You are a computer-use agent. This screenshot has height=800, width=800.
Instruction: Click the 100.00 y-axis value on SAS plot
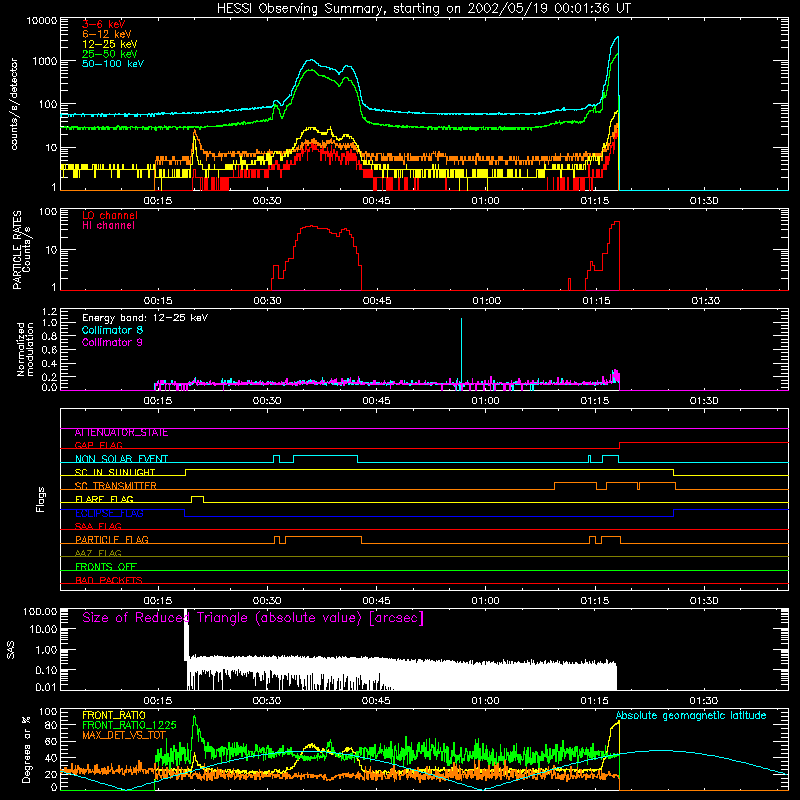(40, 611)
